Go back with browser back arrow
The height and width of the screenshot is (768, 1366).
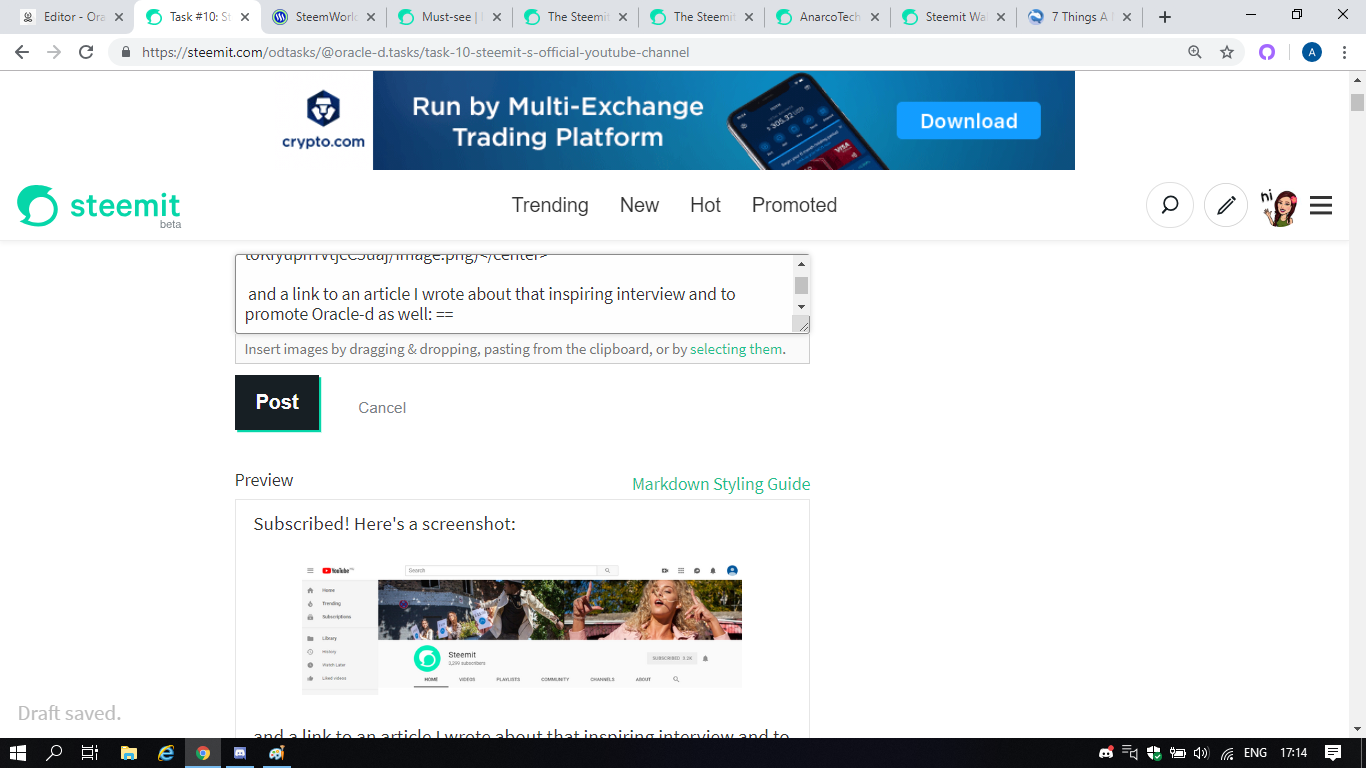click(22, 52)
